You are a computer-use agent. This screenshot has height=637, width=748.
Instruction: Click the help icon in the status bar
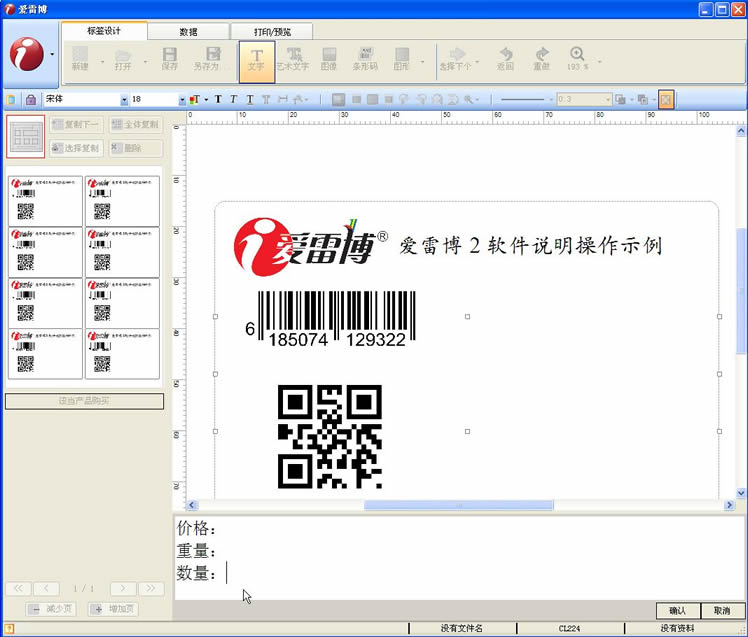[x=9, y=629]
